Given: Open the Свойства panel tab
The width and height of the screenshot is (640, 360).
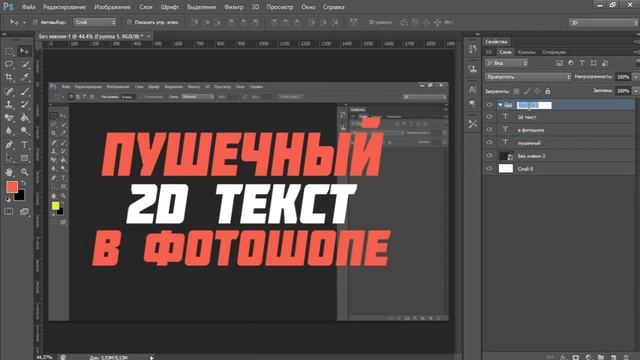Looking at the screenshot, I should 496,42.
